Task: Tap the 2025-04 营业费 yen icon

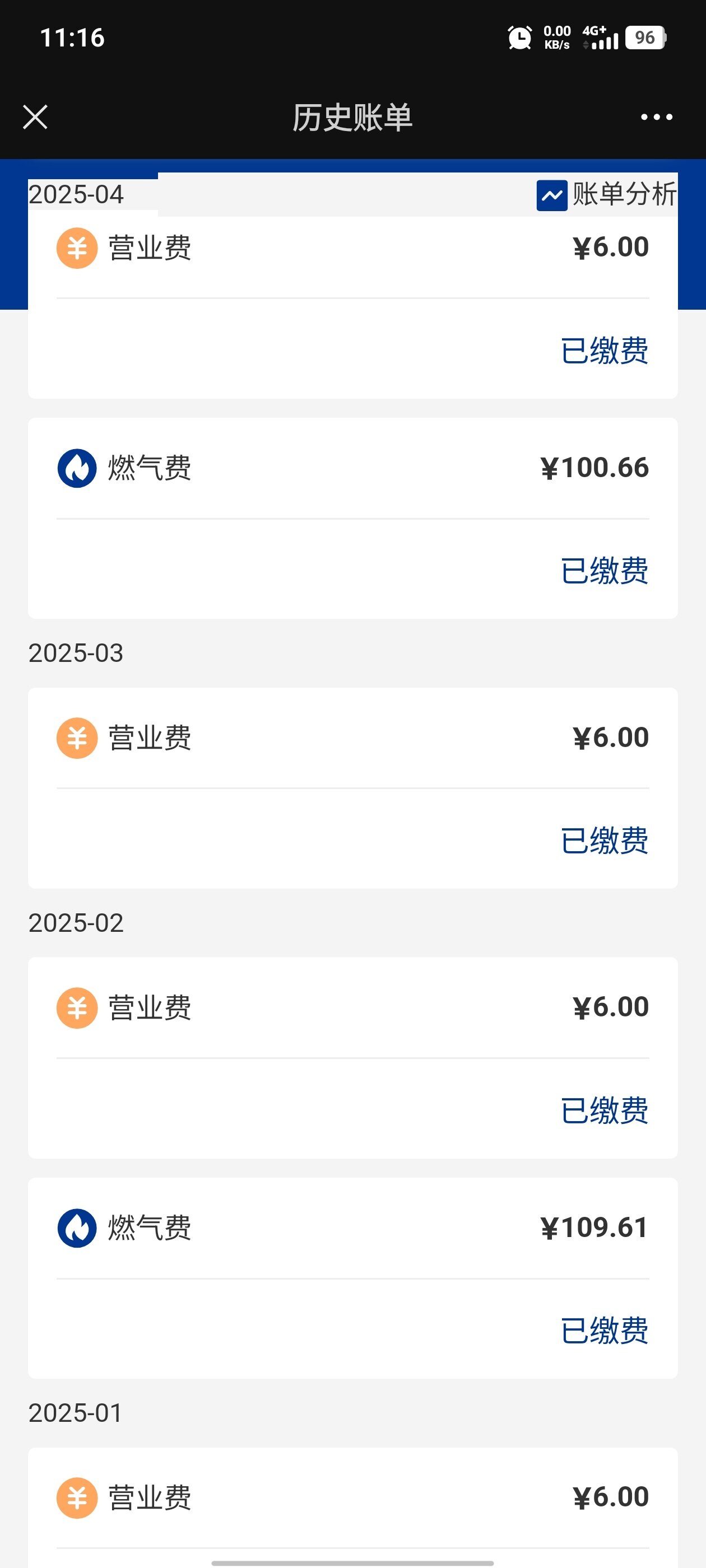Action: tap(77, 248)
